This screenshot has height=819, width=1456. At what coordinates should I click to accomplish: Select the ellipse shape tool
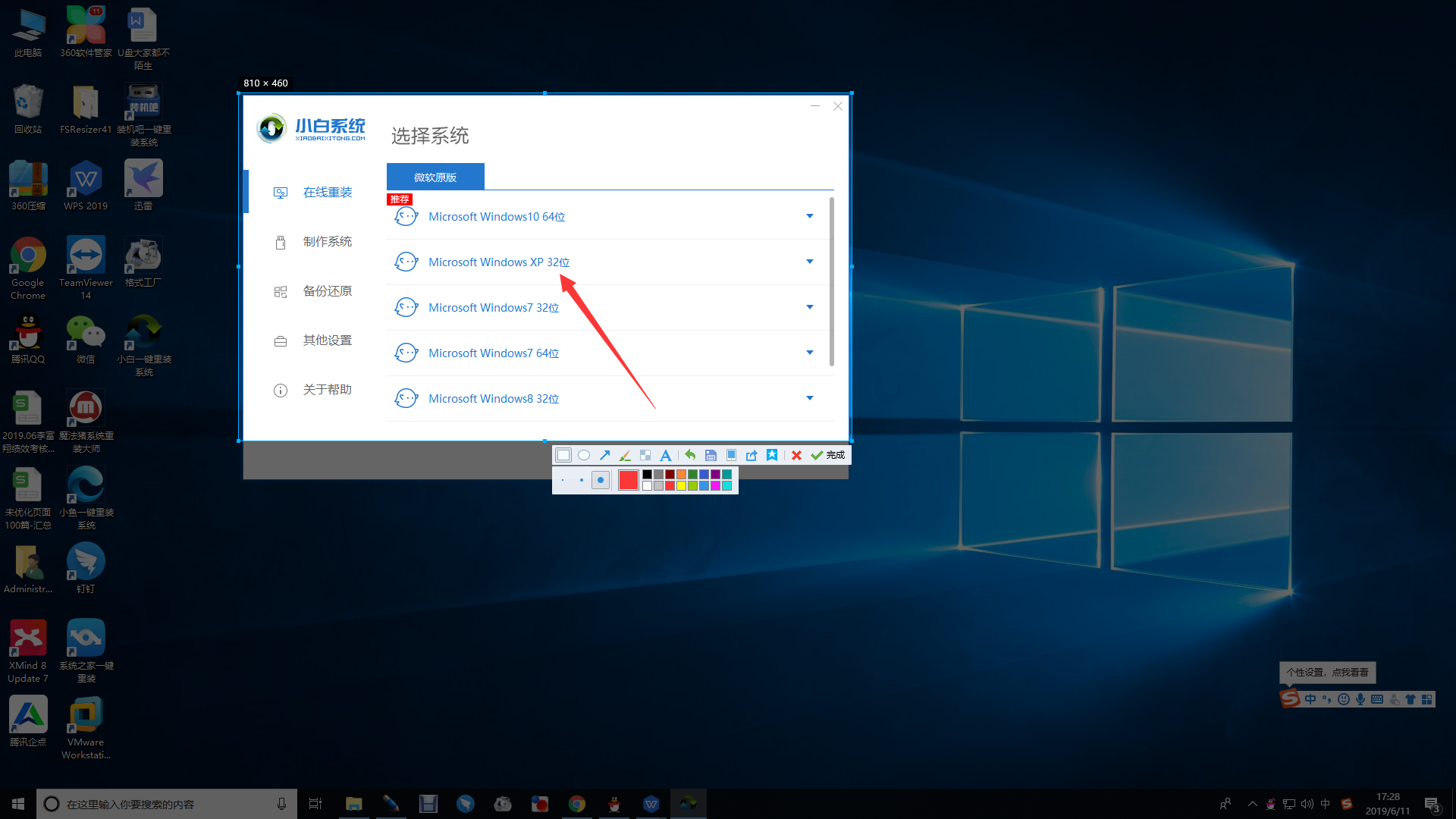pyautogui.click(x=584, y=455)
